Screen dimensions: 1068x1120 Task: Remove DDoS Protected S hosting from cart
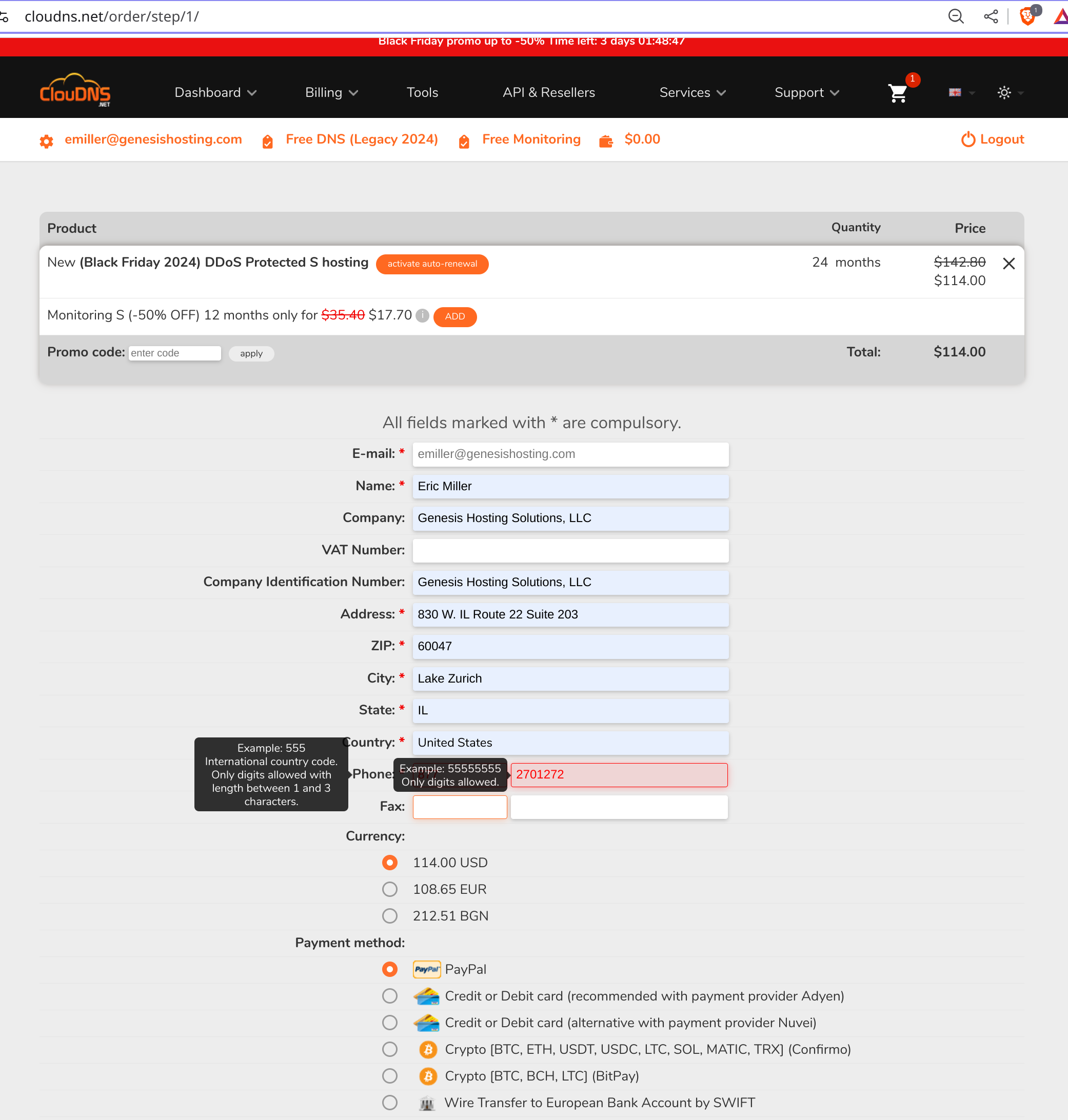click(x=1008, y=264)
